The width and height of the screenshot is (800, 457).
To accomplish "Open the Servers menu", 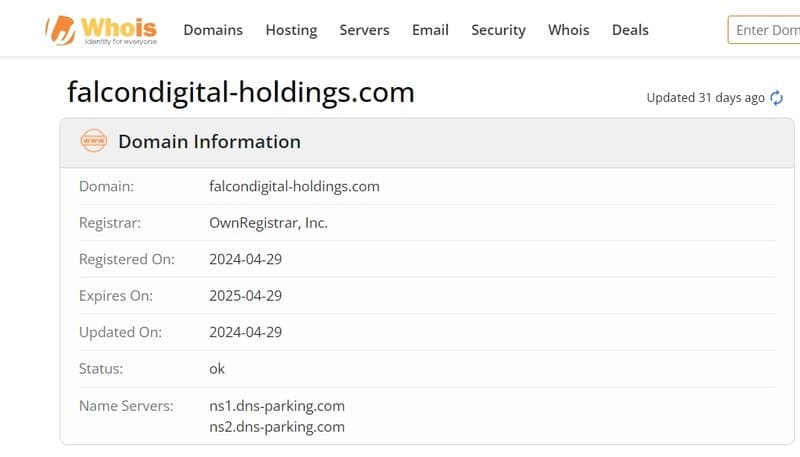I will [x=364, y=30].
